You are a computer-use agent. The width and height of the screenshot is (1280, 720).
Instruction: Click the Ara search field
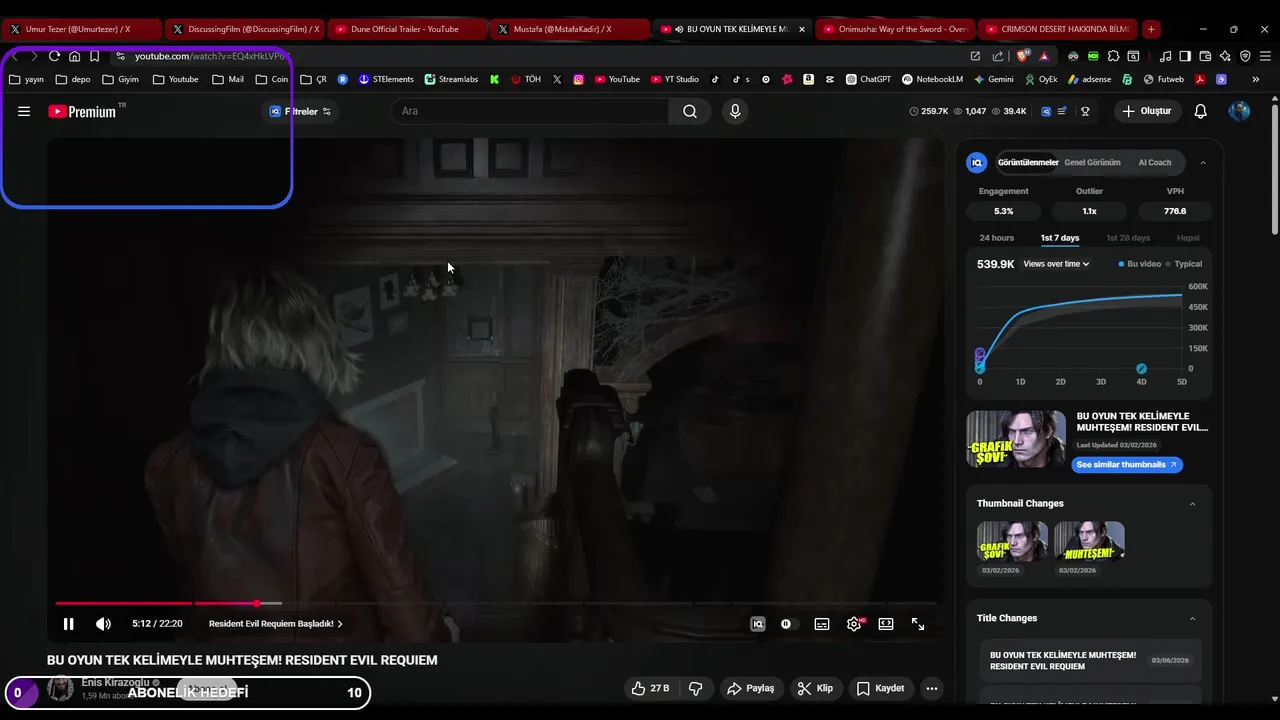pyautogui.click(x=531, y=111)
